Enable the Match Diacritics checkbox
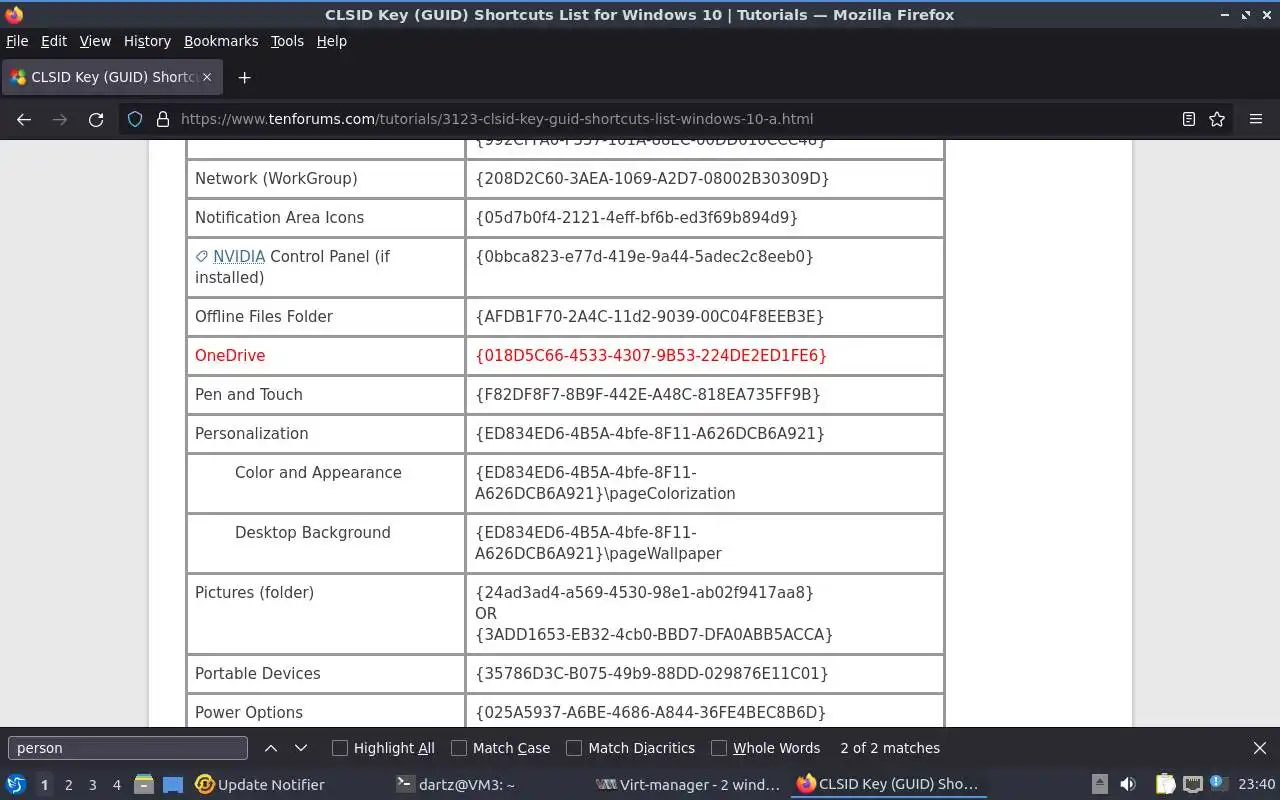Screen dimensions: 1280x800 (574, 748)
